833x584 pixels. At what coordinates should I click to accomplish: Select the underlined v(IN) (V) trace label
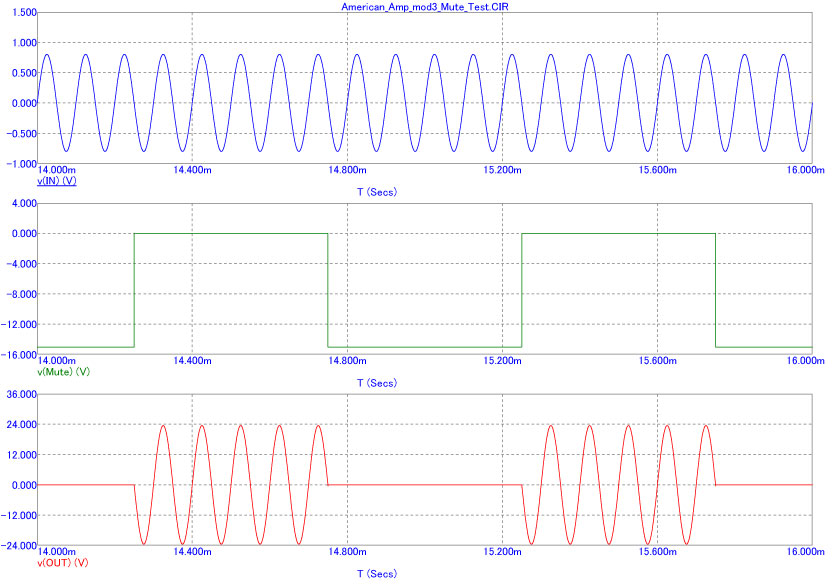tap(57, 181)
